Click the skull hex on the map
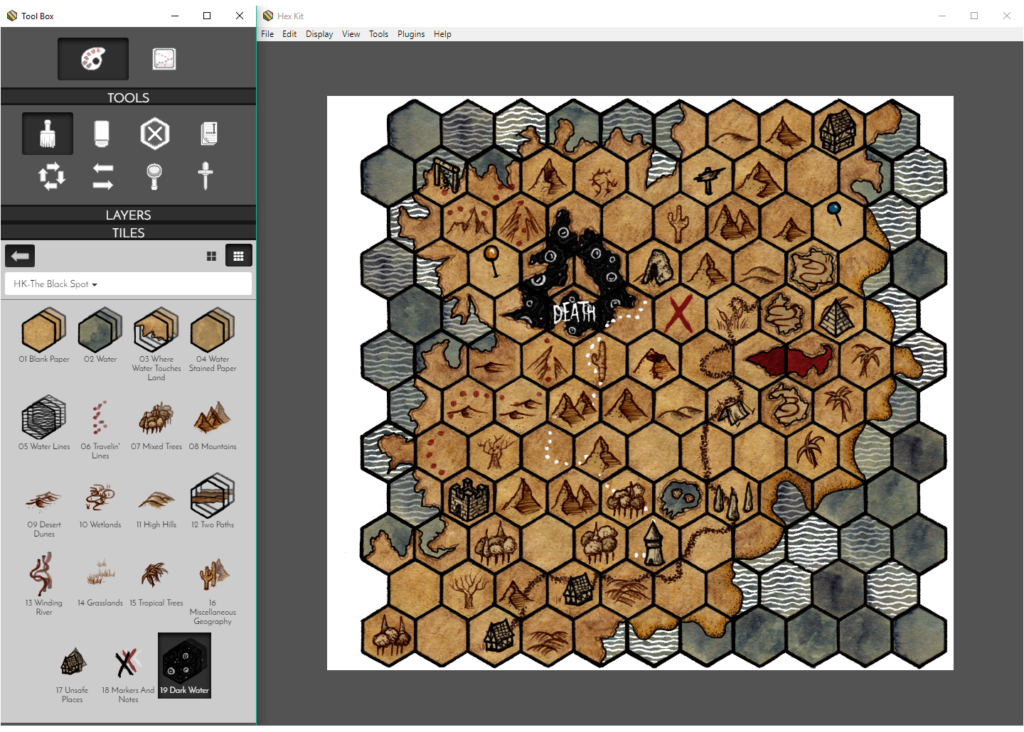The image size is (1024, 732). [679, 500]
